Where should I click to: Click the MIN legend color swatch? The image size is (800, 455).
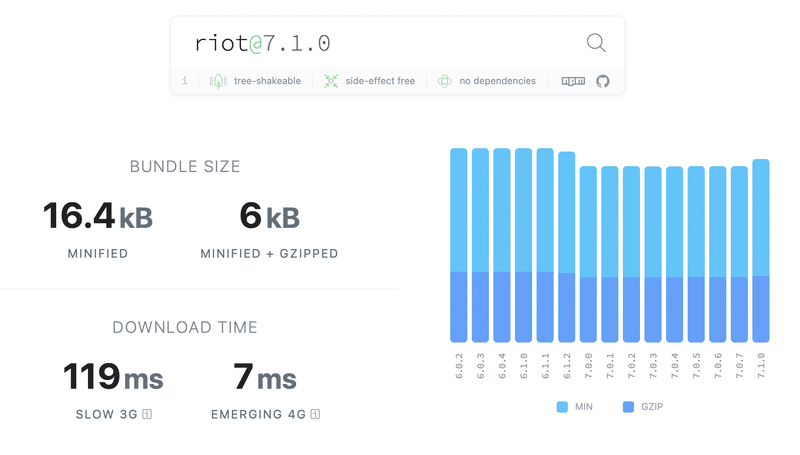562,407
